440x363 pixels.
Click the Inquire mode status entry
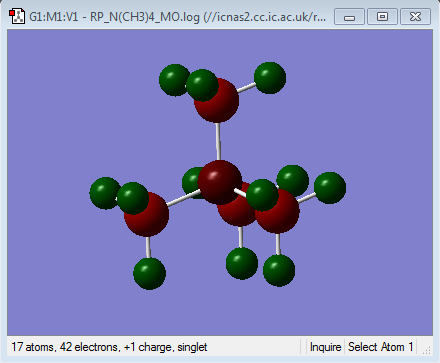click(x=325, y=347)
